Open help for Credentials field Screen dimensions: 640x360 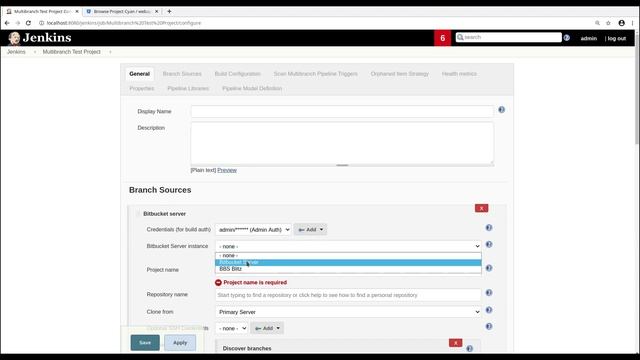pos(489,228)
